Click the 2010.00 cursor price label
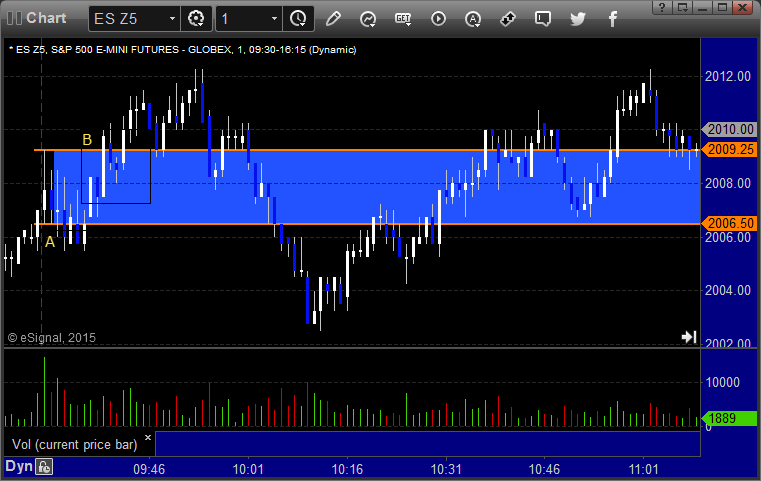Image resolution: width=761 pixels, height=481 pixels. 729,130
